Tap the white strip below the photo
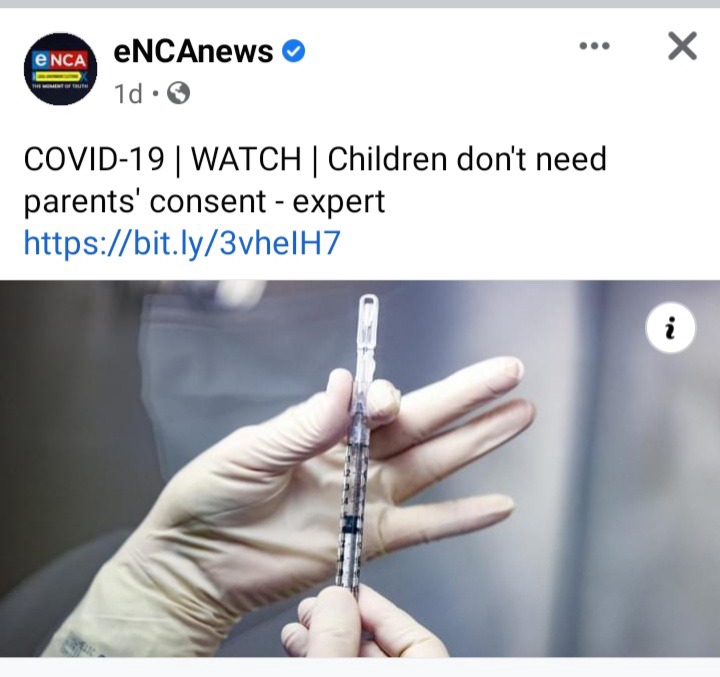720x677 pixels. pos(360,667)
